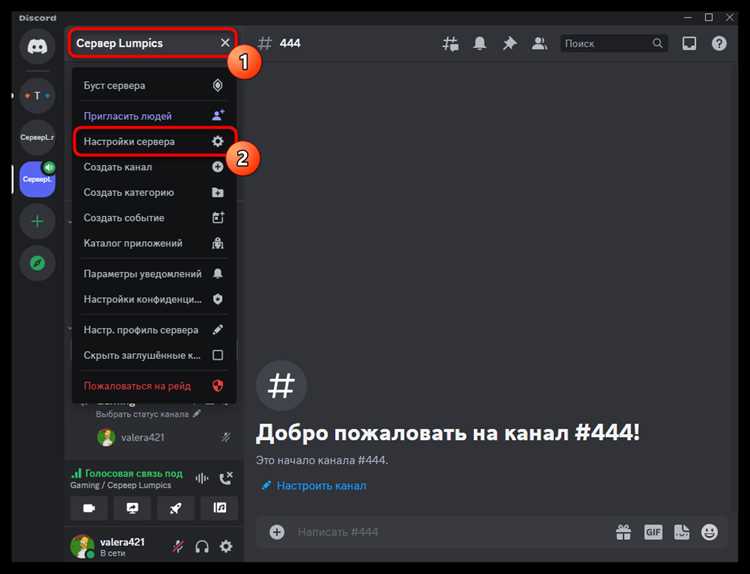The width and height of the screenshot is (750, 574).
Task: Open sticker picker icon
Action: (682, 532)
